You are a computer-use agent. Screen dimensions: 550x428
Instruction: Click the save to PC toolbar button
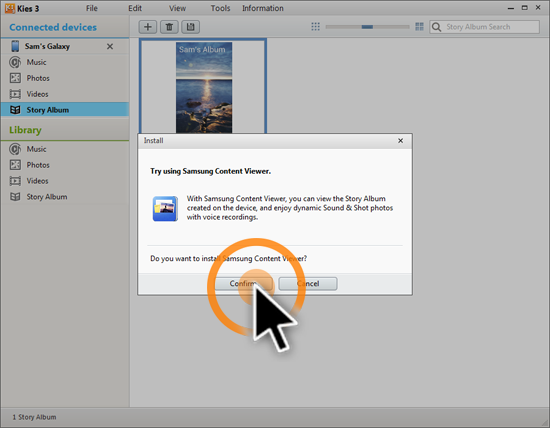tap(190, 27)
